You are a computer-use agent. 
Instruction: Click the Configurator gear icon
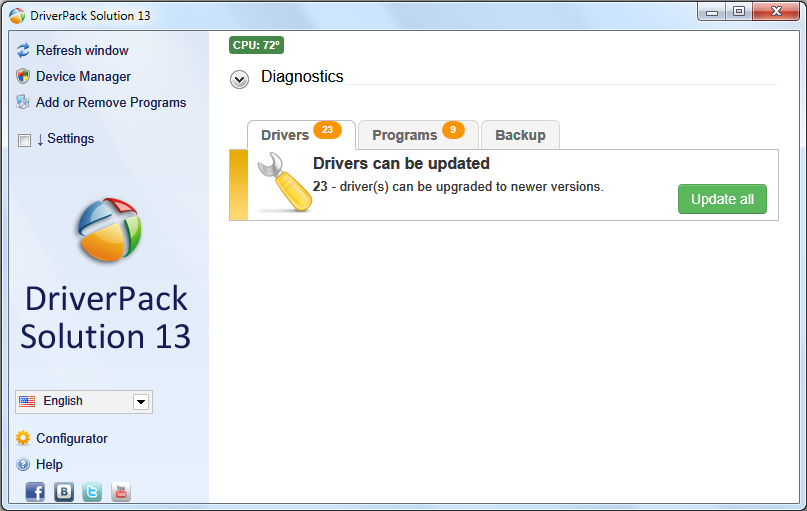23,438
